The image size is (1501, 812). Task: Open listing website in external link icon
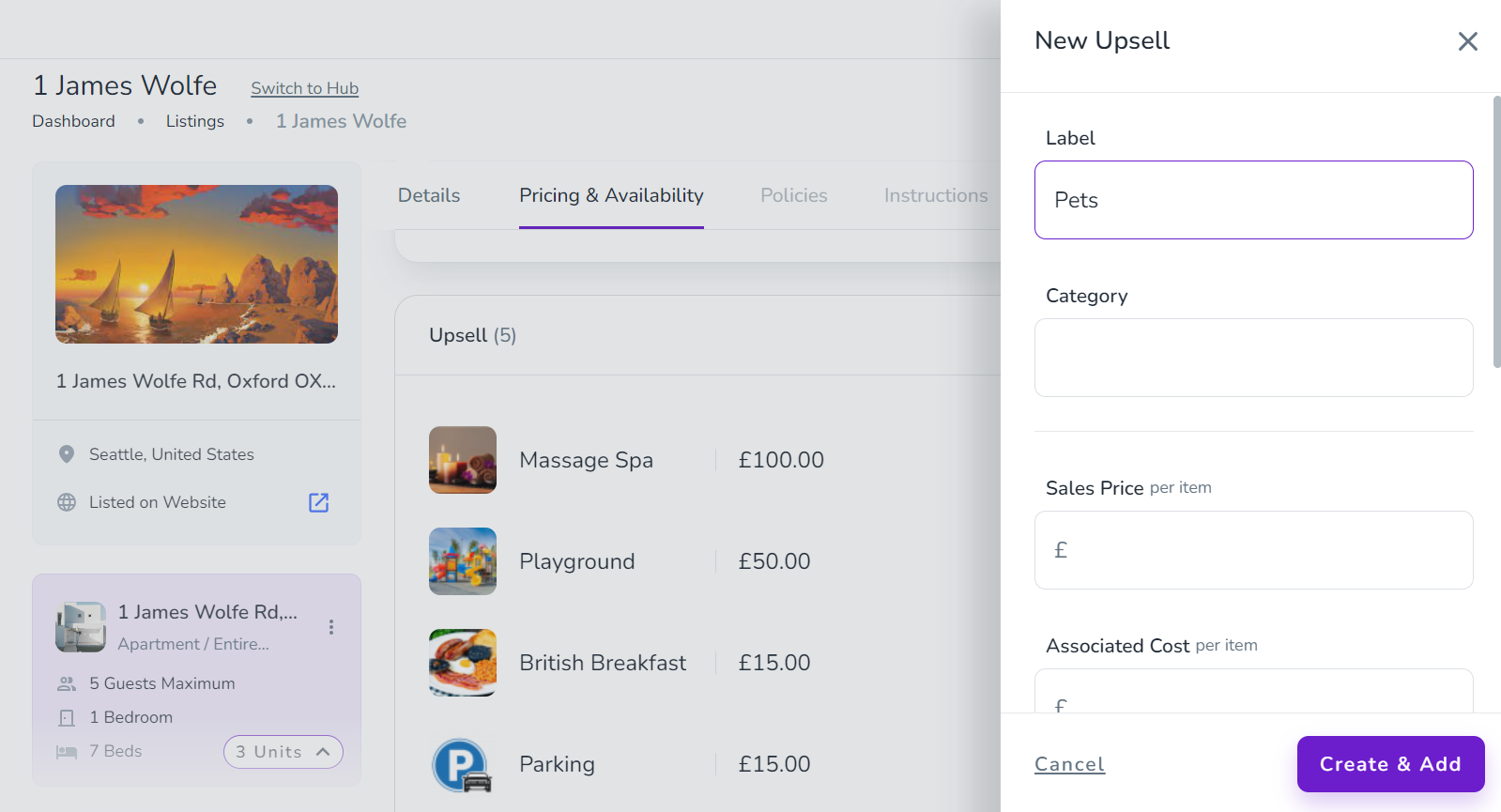(x=319, y=502)
